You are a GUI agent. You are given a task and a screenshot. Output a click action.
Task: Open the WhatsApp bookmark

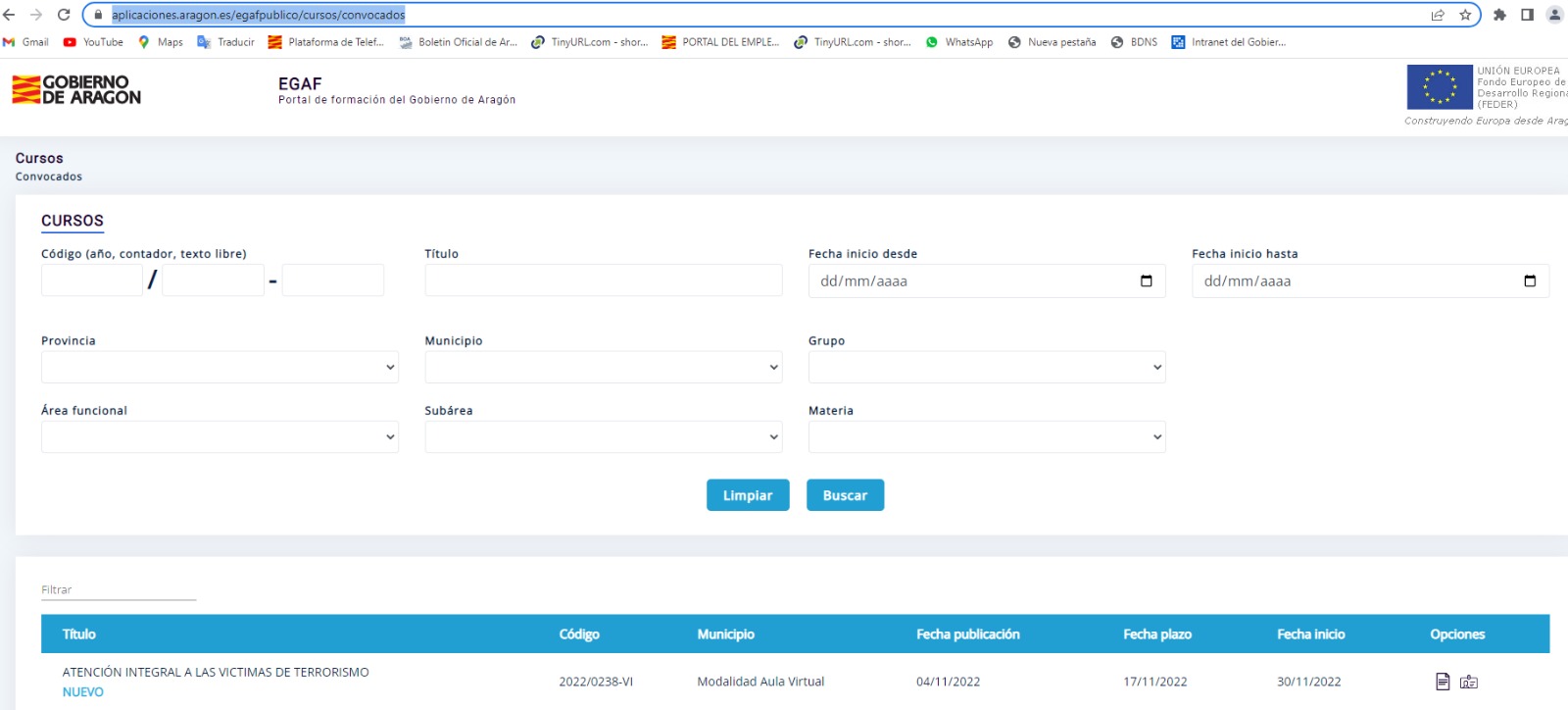[x=958, y=42]
